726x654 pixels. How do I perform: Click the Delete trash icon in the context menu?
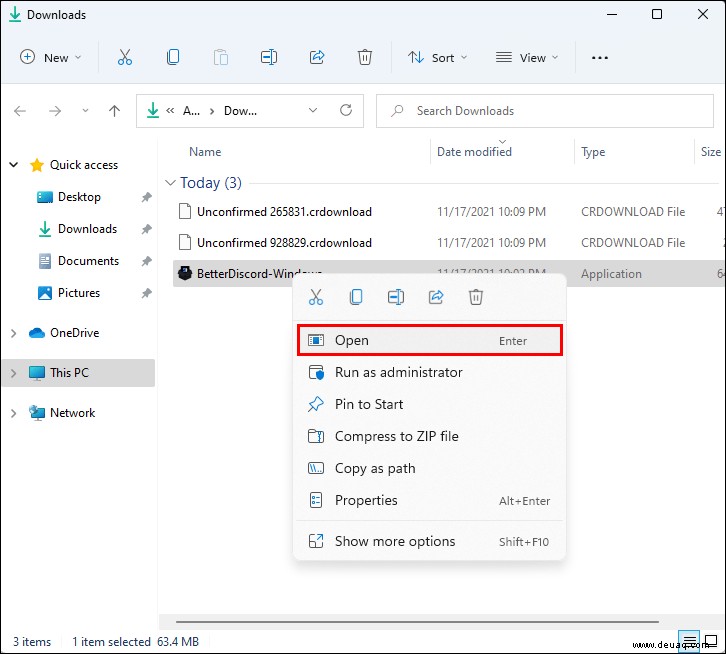[x=476, y=297]
